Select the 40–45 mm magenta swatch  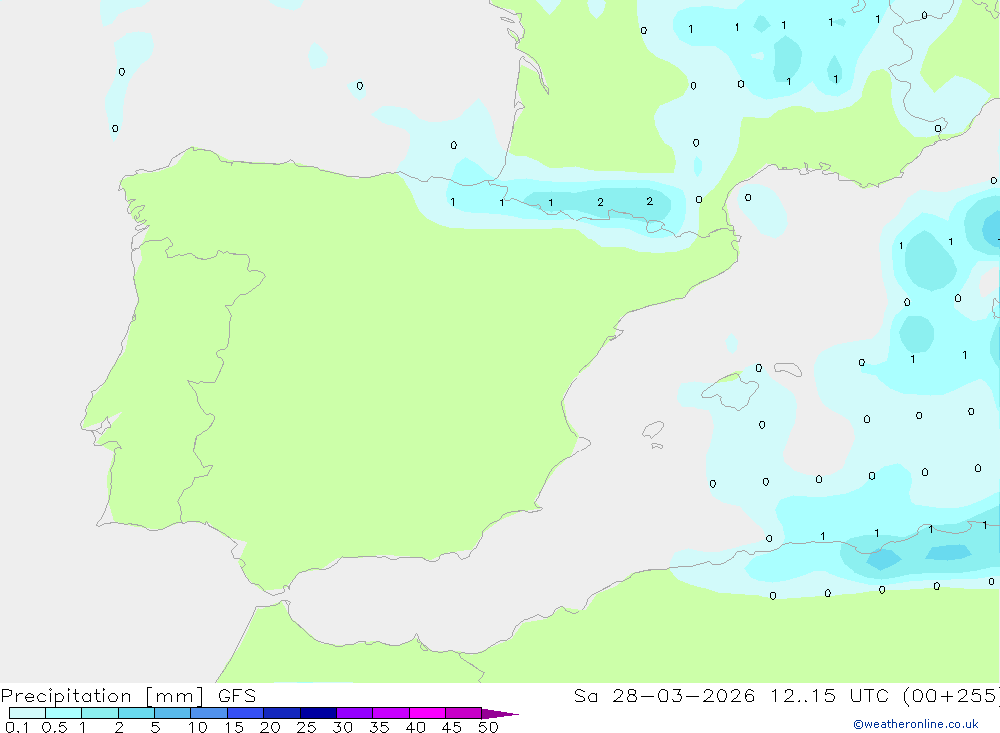coord(427,713)
